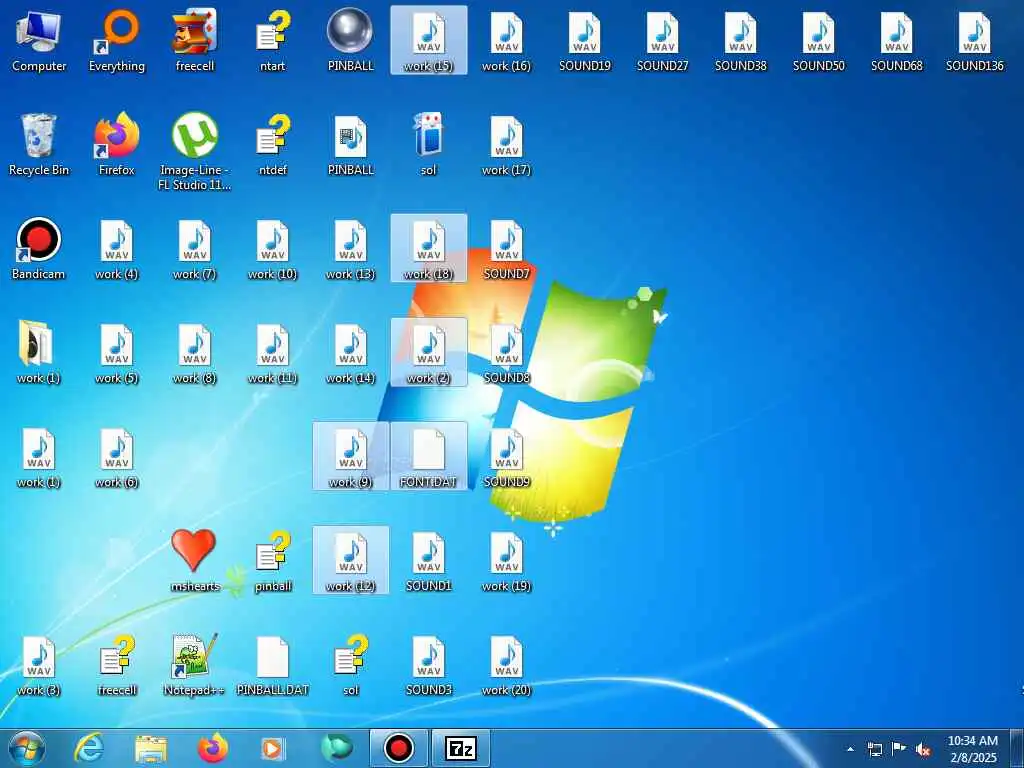1024x768 pixels.
Task: Select the work (15) WAV file
Action: click(x=428, y=40)
